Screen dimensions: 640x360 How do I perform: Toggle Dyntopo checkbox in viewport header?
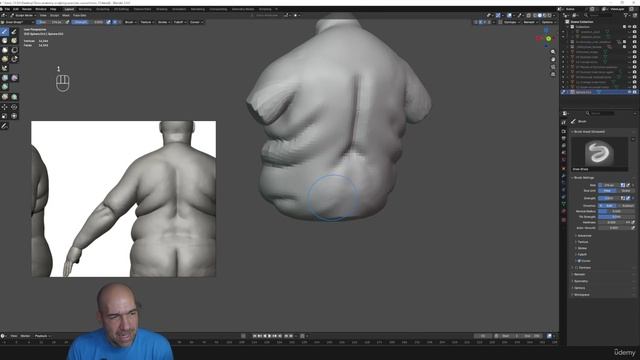[500, 22]
